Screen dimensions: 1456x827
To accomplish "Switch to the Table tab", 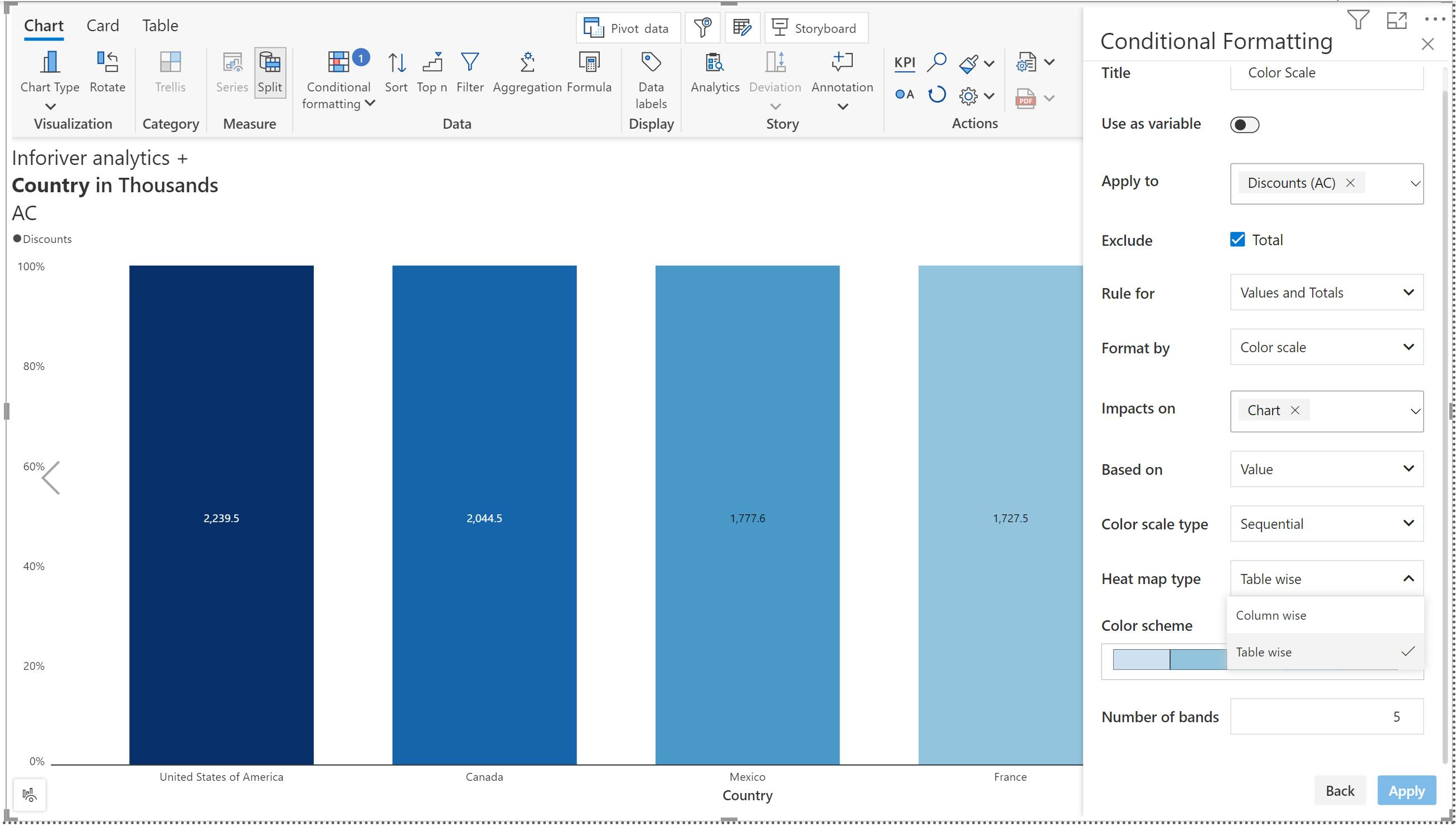I will (159, 26).
